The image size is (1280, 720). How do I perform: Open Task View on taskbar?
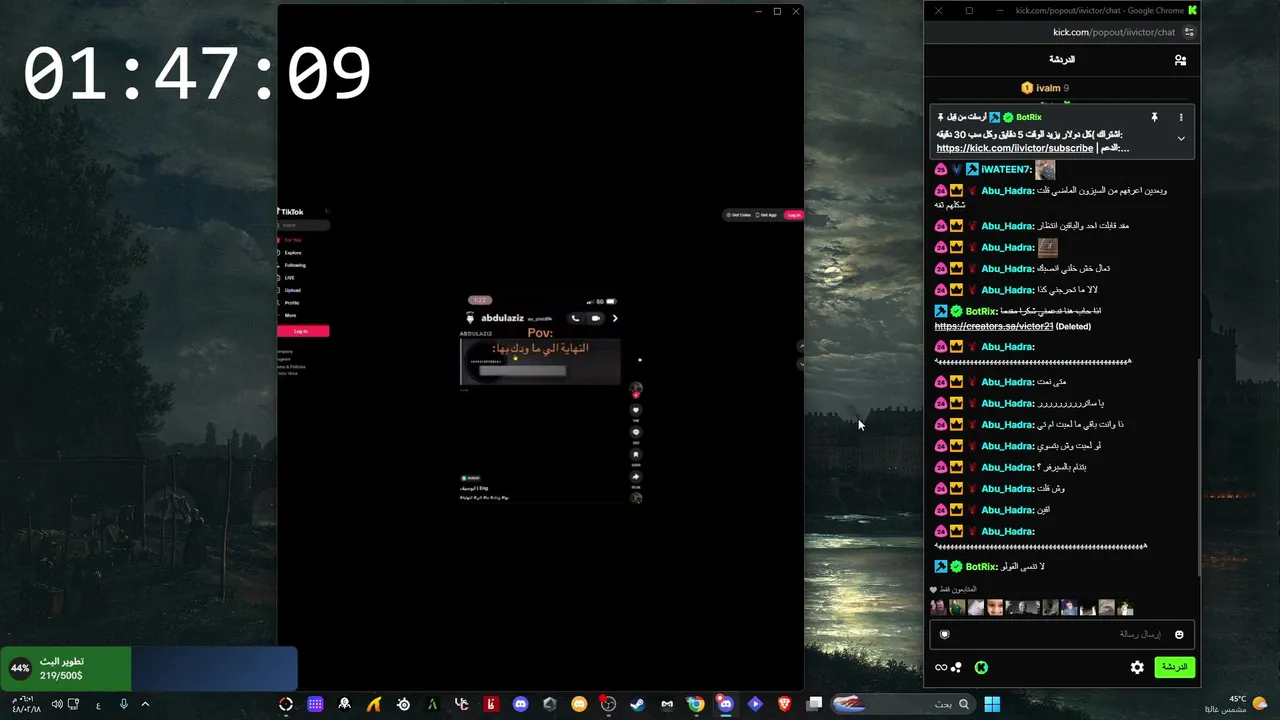[815, 704]
